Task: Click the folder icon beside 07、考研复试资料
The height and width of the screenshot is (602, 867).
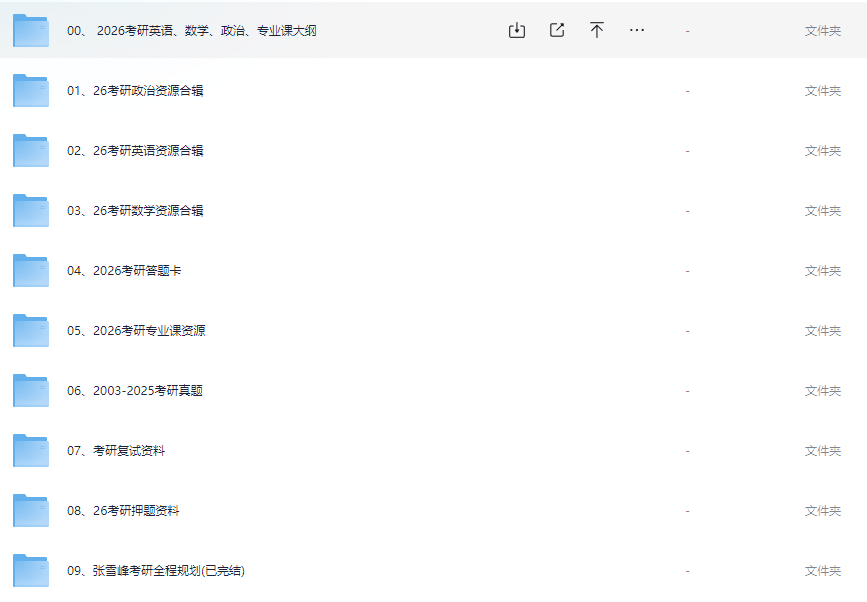Action: point(30,451)
